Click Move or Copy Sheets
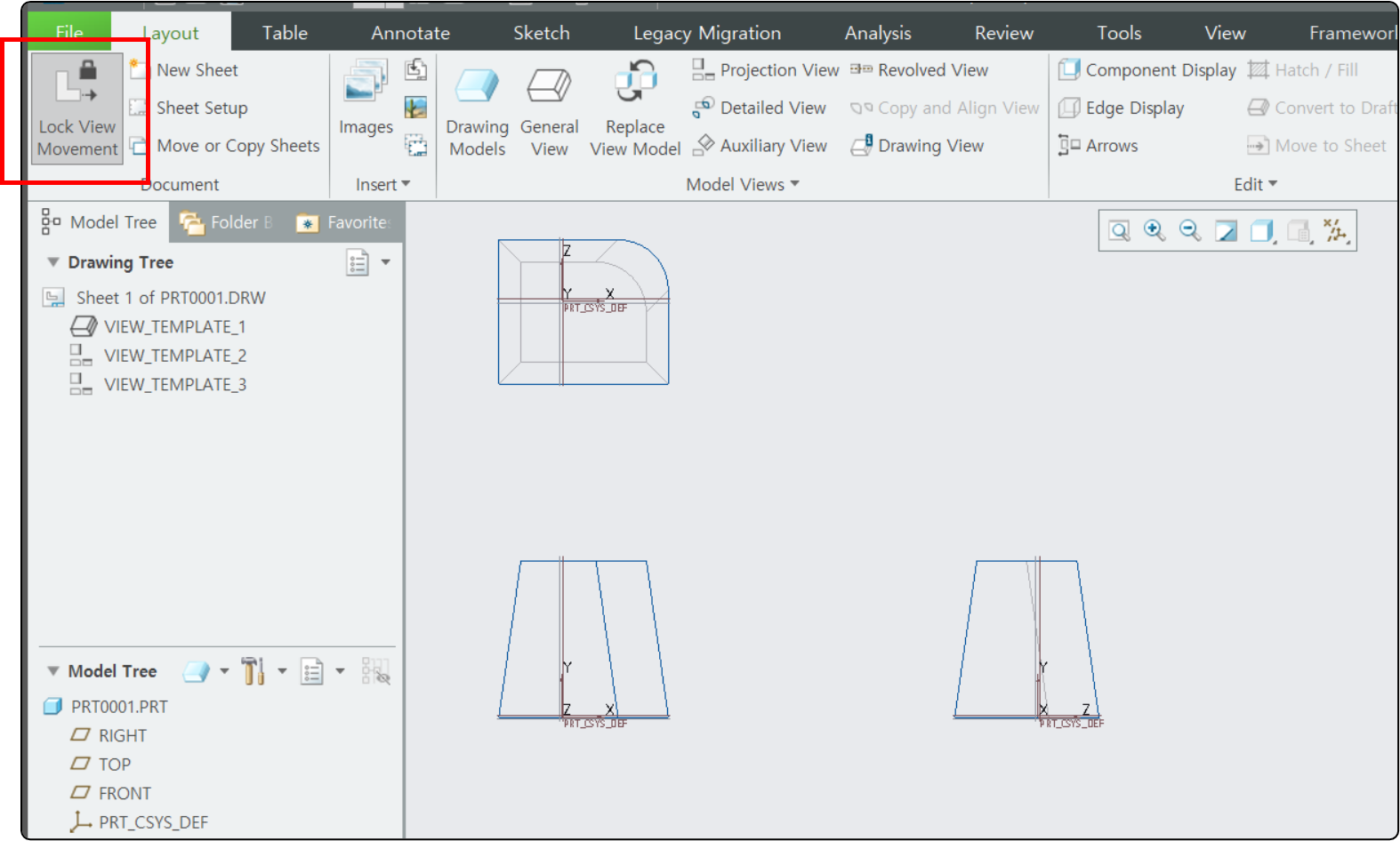 coord(224,146)
